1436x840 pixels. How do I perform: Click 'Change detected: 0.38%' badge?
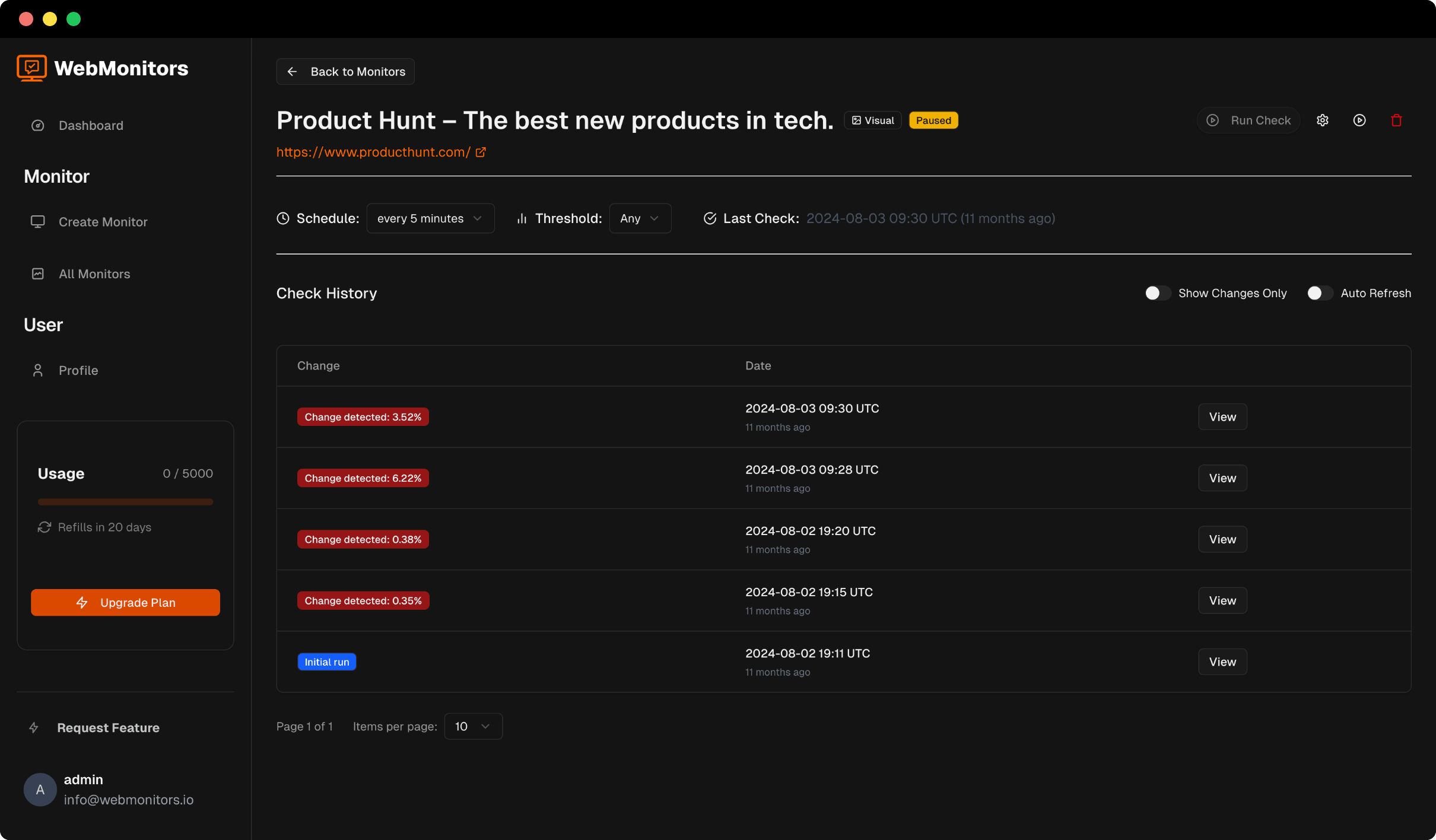click(363, 539)
